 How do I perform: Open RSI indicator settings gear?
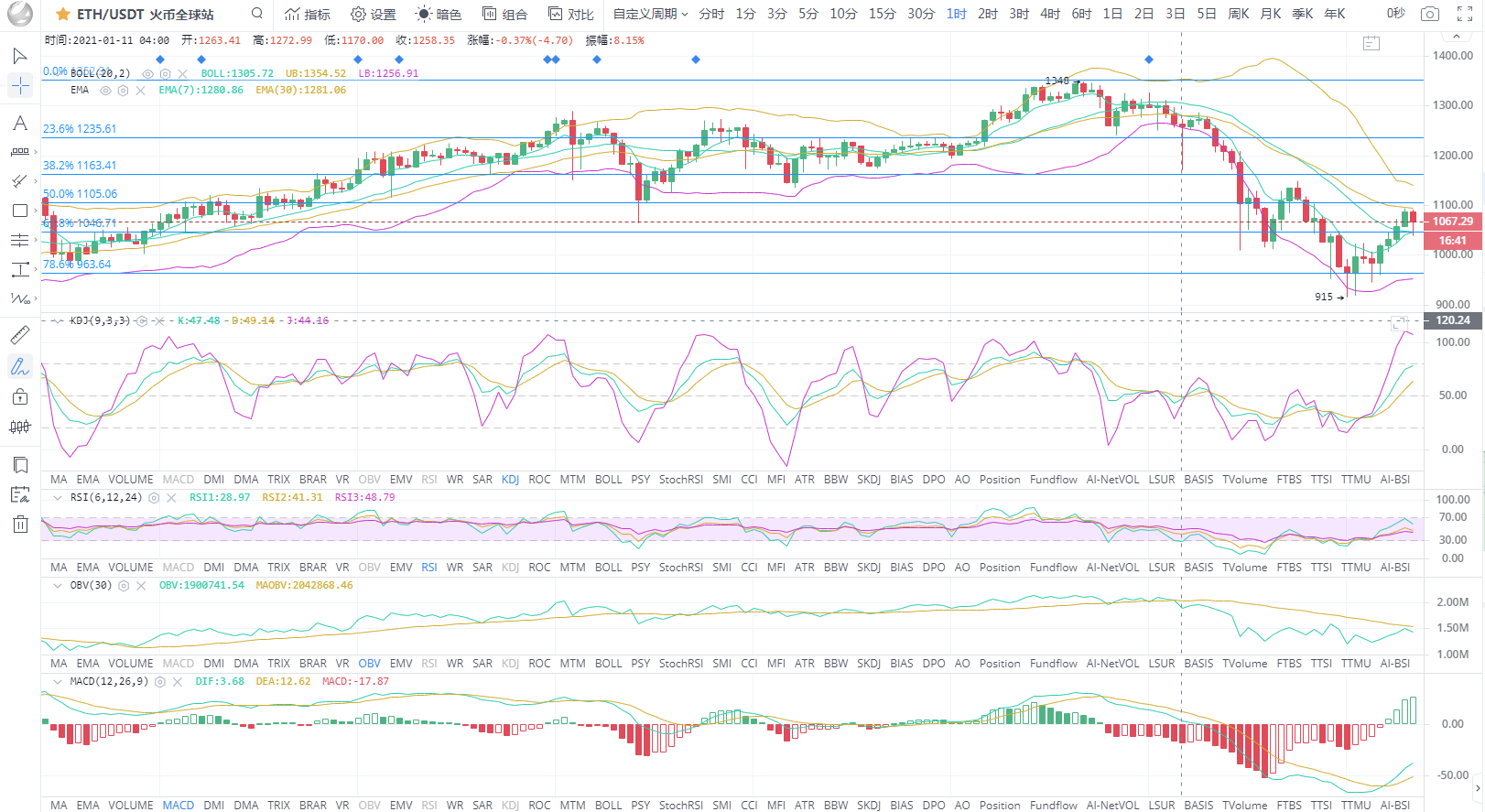[x=154, y=498]
